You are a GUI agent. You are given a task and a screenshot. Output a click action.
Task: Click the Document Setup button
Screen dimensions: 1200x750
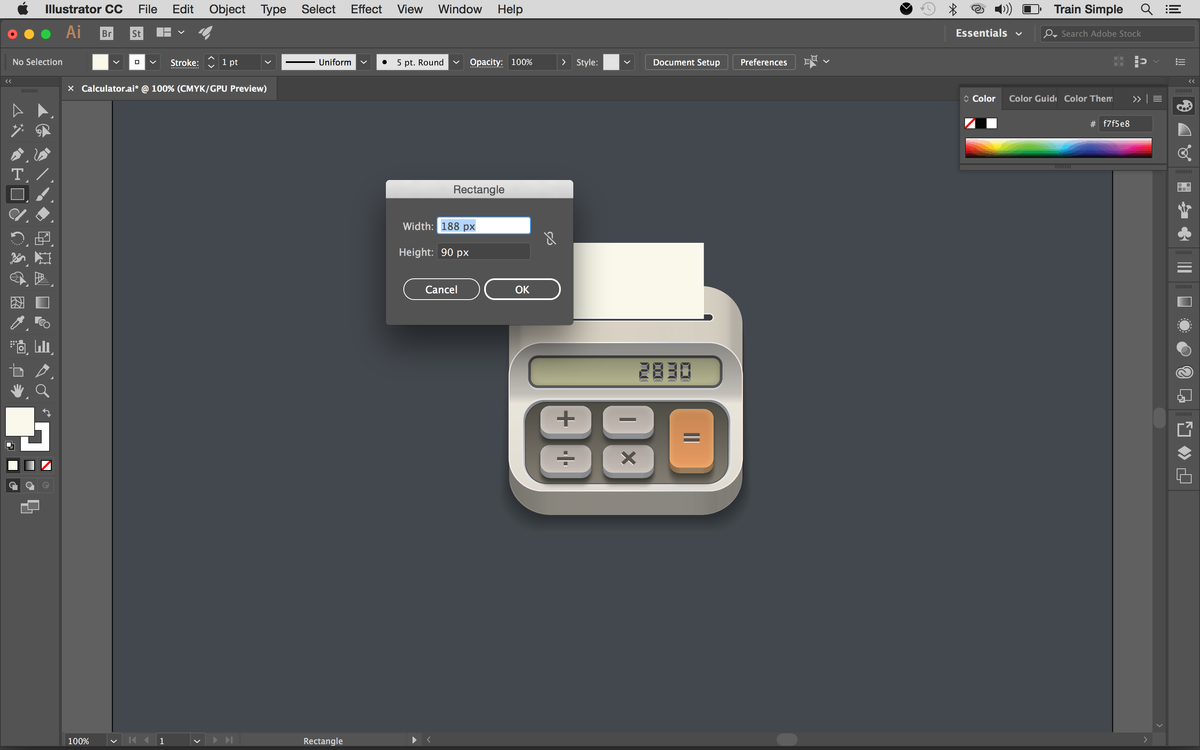pos(686,61)
